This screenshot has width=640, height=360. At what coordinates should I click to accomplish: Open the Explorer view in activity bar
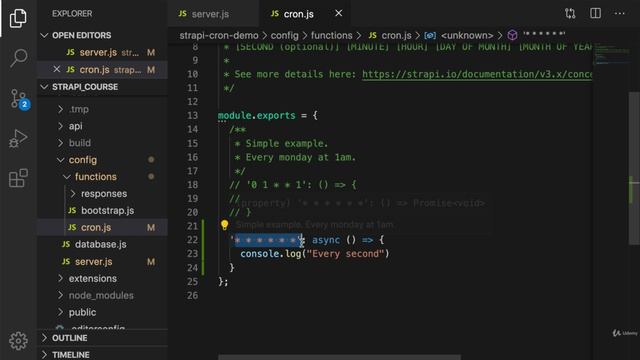pyautogui.click(x=18, y=18)
